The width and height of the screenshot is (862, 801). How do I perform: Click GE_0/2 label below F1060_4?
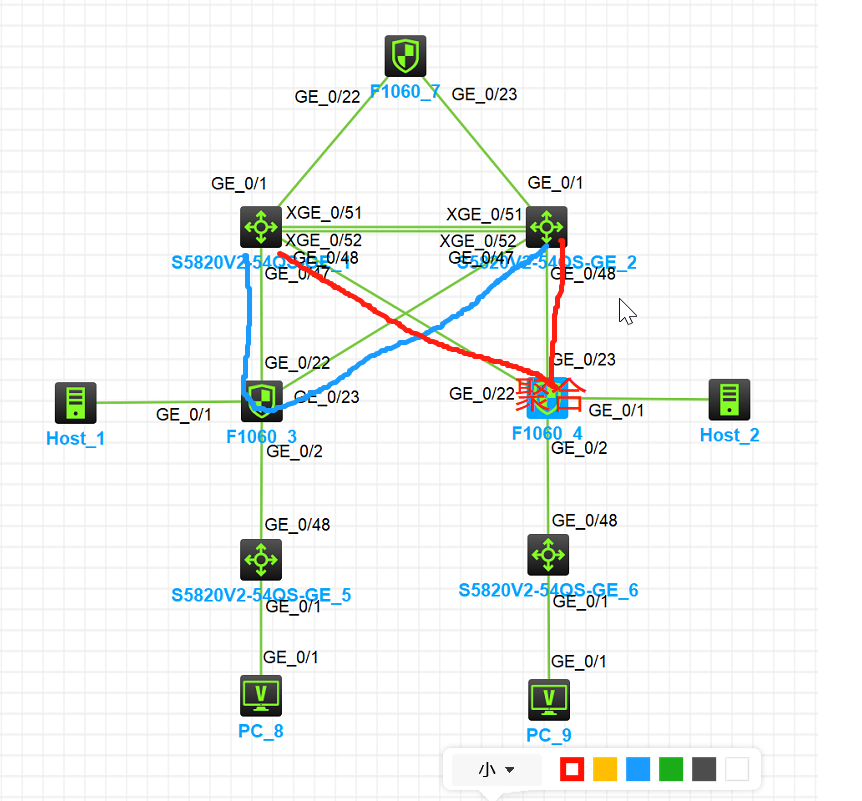pyautogui.click(x=579, y=448)
